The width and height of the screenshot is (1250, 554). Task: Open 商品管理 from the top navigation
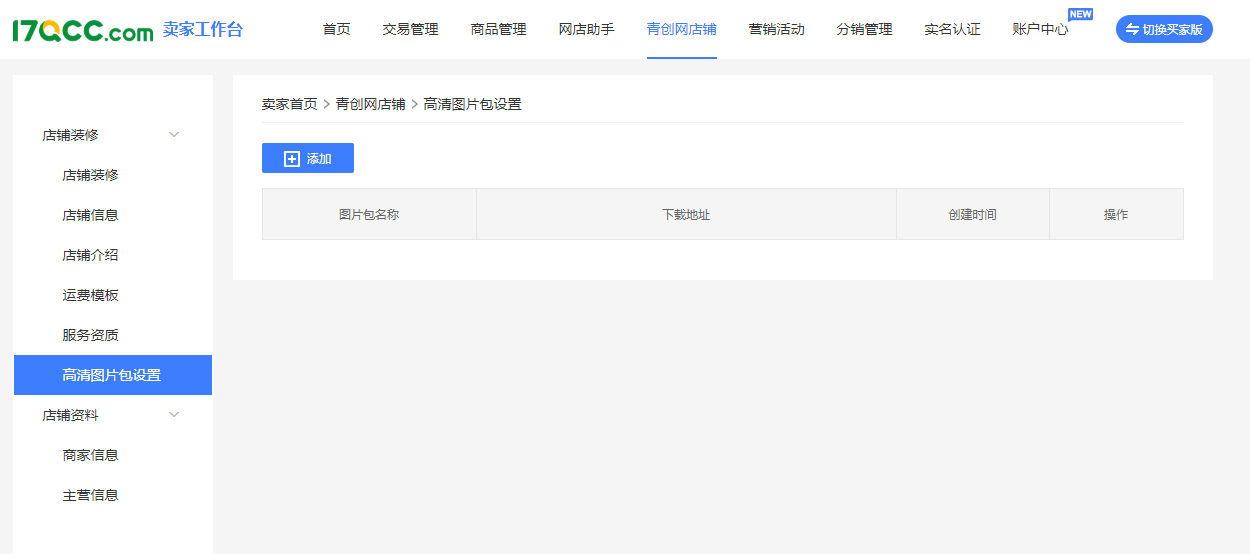(498, 30)
